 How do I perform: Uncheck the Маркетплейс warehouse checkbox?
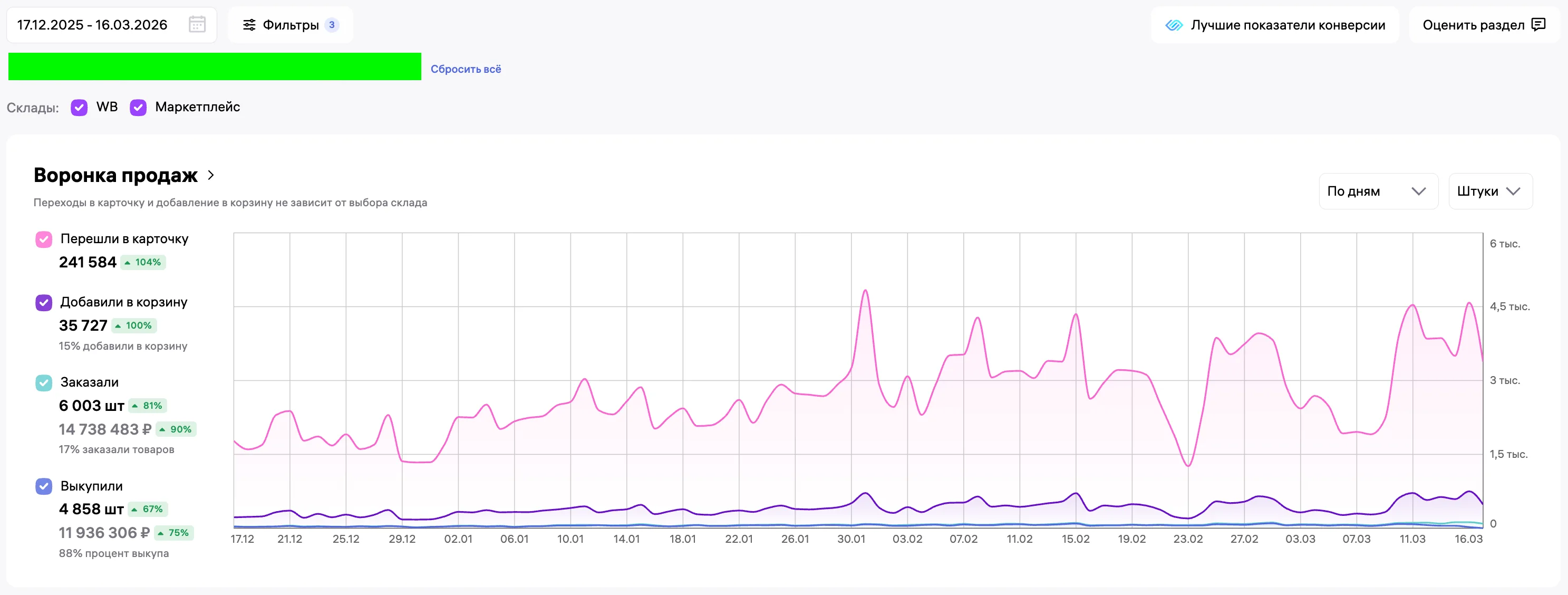pos(138,108)
